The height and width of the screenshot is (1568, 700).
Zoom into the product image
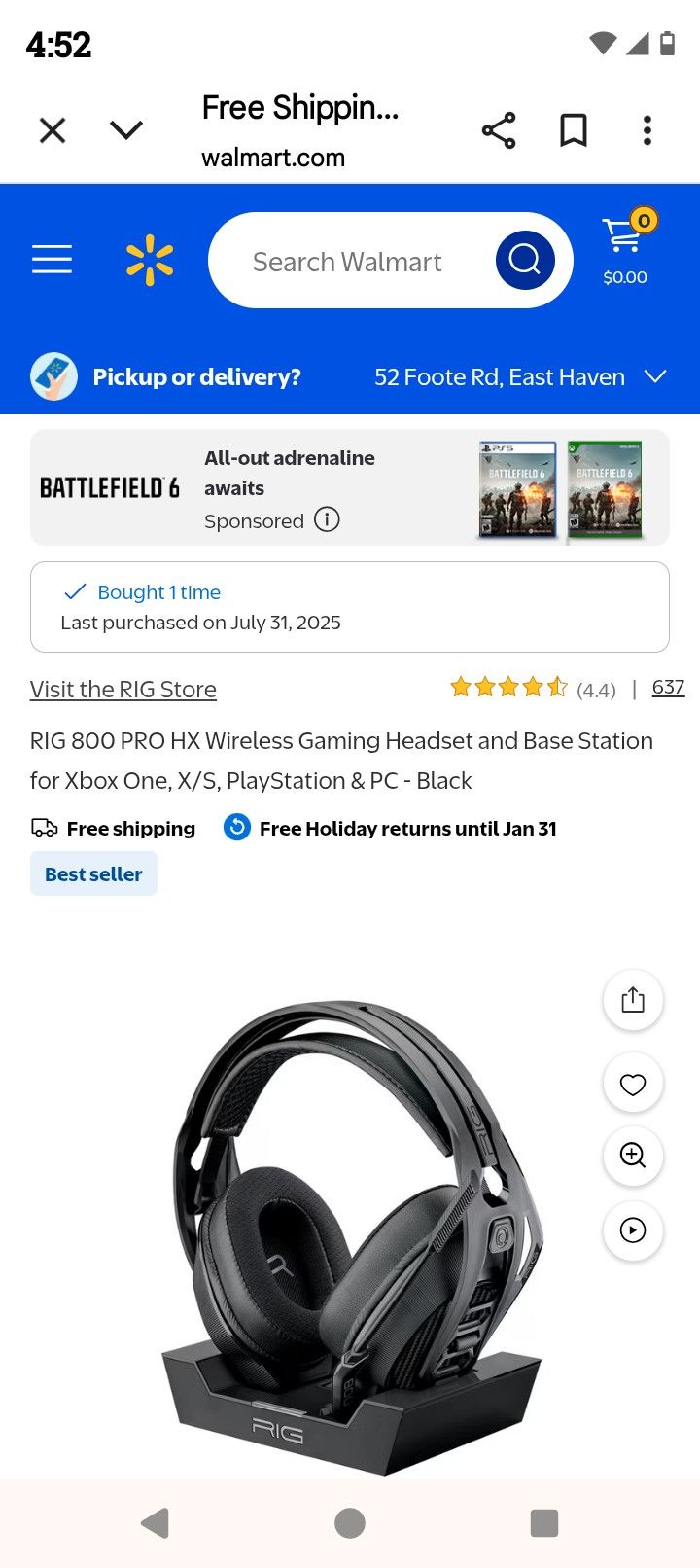[633, 1156]
